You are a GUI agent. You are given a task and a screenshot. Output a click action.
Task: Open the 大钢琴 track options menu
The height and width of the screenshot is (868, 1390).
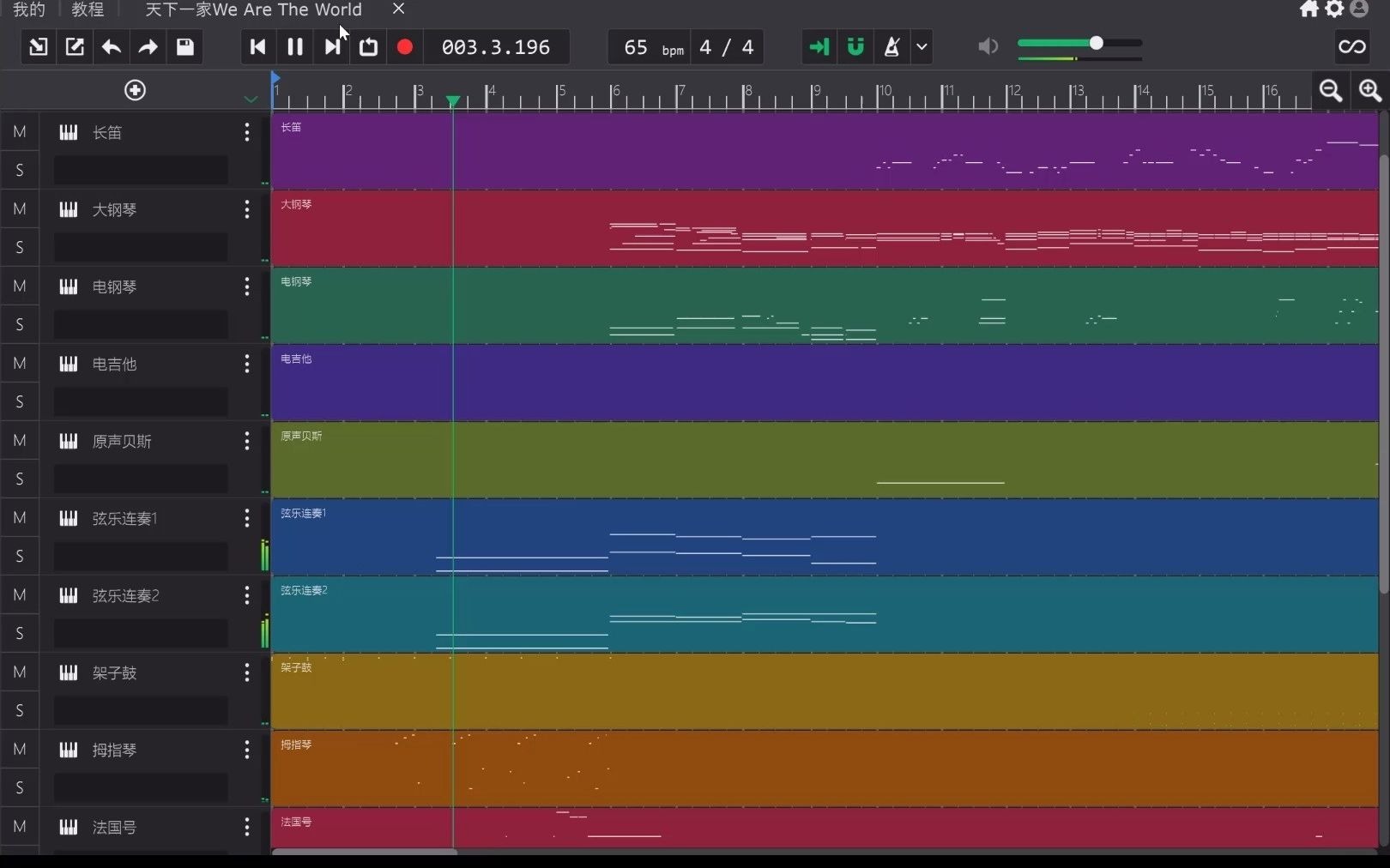point(247,209)
